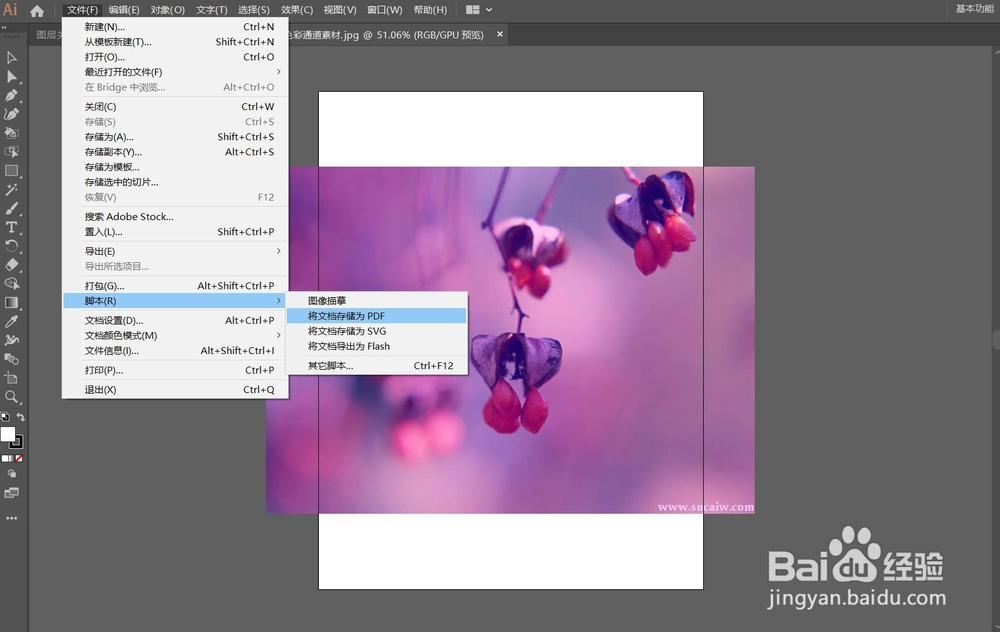The height and width of the screenshot is (632, 1000).
Task: Choose 文档设置(D)... menu item
Action: pos(175,320)
